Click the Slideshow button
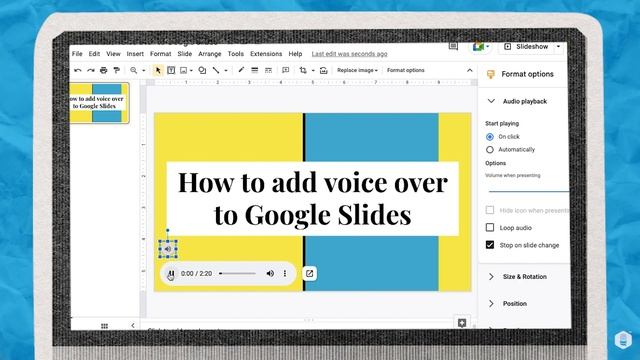640x360 pixels. coord(527,47)
